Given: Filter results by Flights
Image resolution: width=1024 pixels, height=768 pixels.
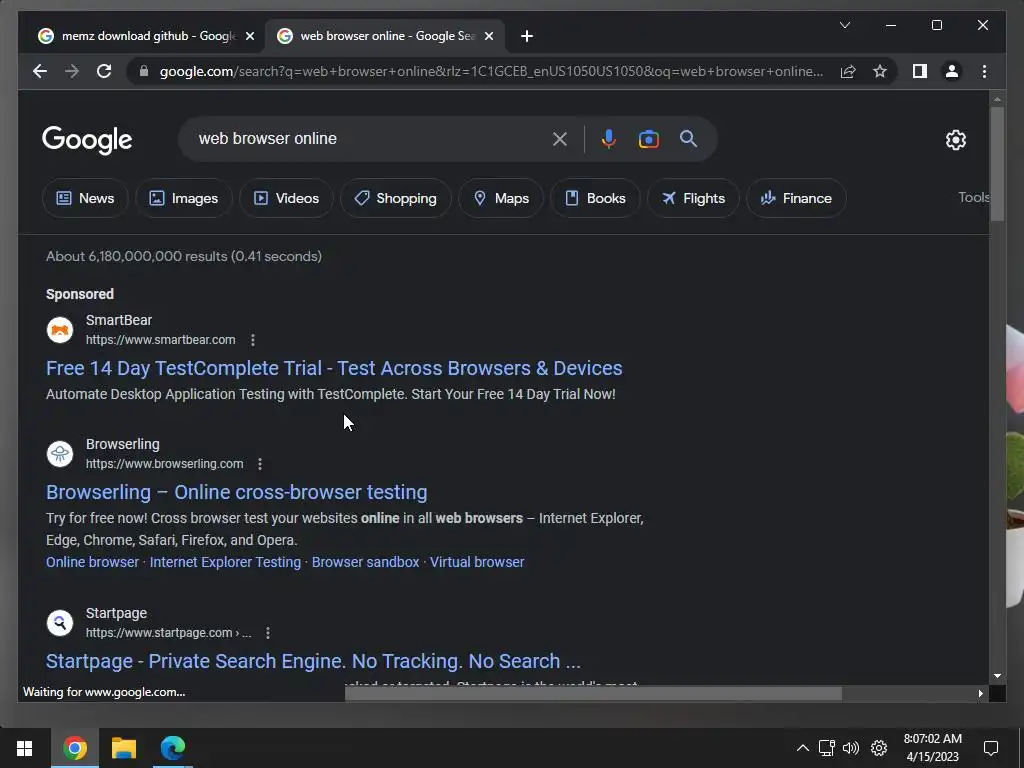Looking at the screenshot, I should (x=693, y=198).
